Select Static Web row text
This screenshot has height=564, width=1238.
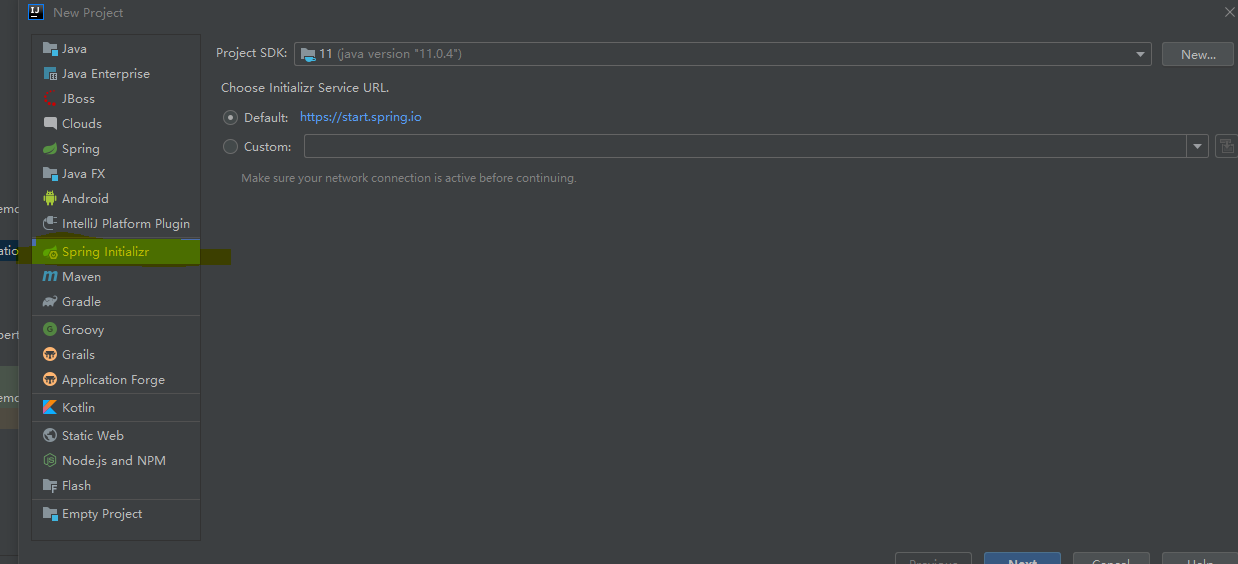(x=93, y=436)
